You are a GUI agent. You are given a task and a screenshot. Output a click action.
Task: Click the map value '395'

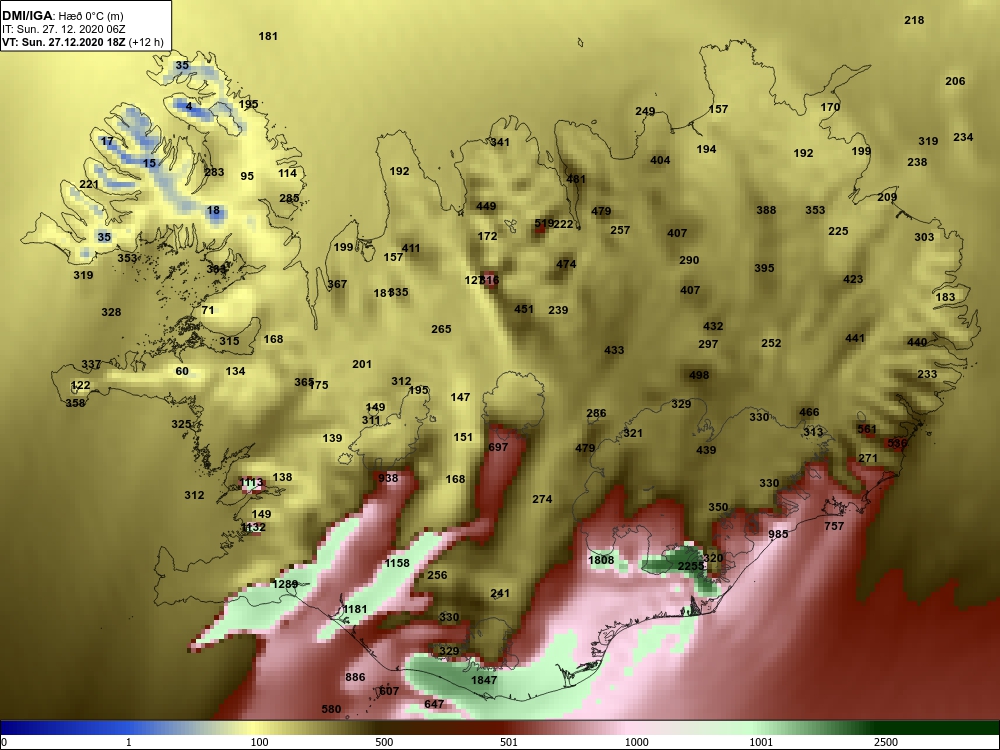764,268
